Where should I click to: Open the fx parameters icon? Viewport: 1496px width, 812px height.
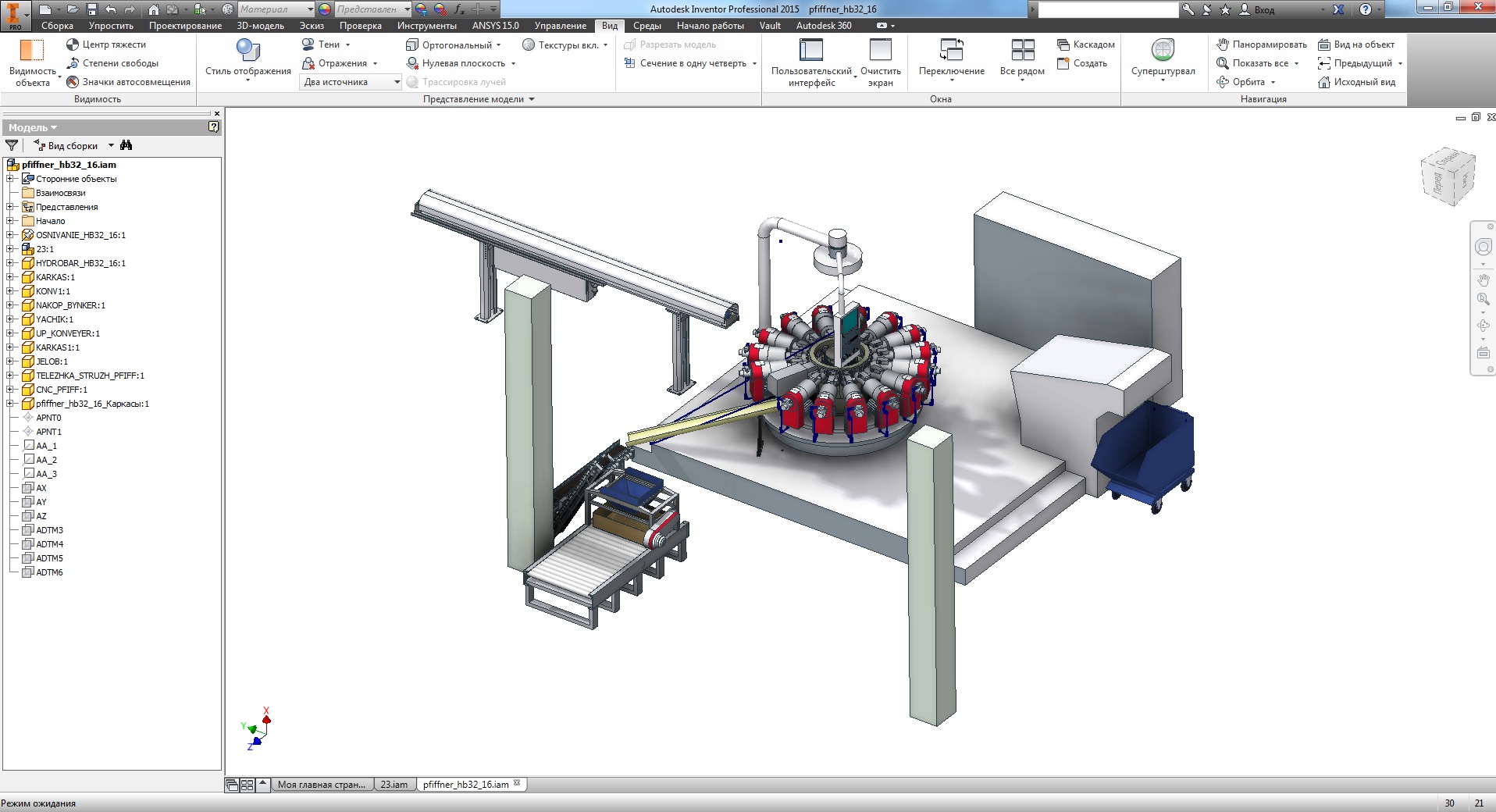point(458,9)
